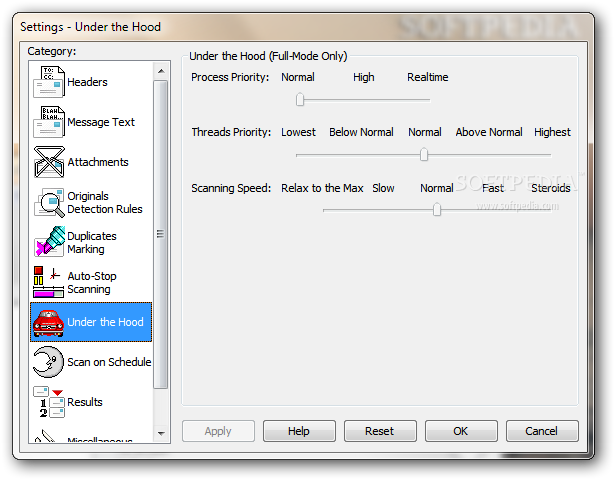This screenshot has width=615, height=480.
Task: Click 'Relax to the Max' speed label
Action: [322, 188]
